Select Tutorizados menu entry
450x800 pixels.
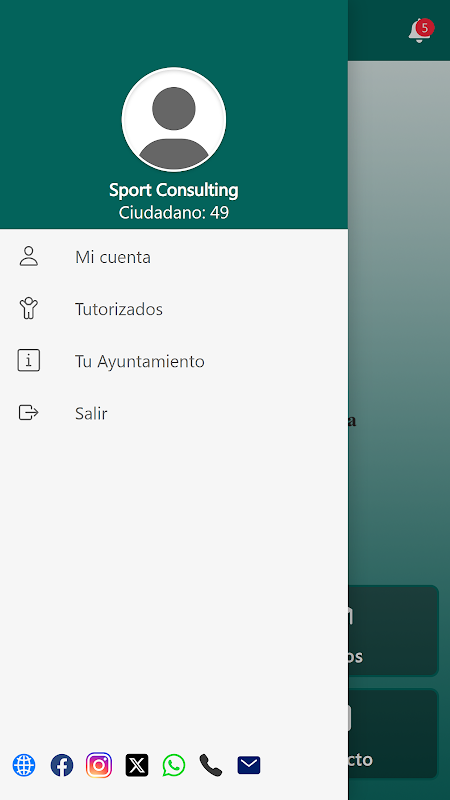[174, 309]
